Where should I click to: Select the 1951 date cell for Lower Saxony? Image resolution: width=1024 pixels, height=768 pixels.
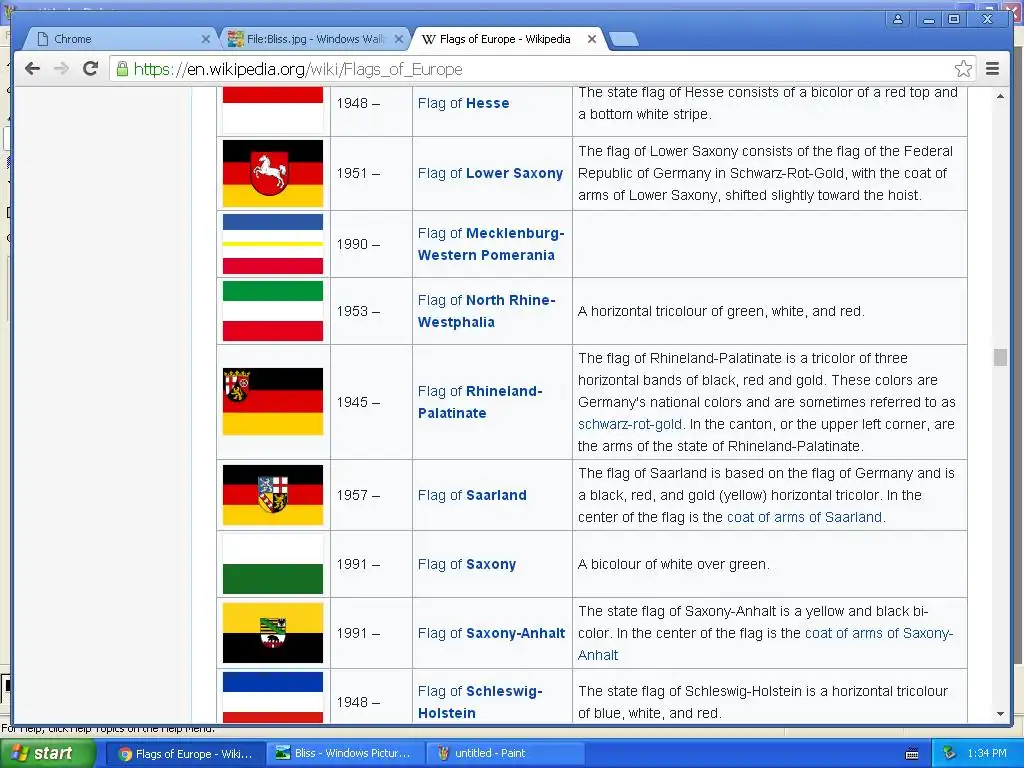tap(371, 173)
